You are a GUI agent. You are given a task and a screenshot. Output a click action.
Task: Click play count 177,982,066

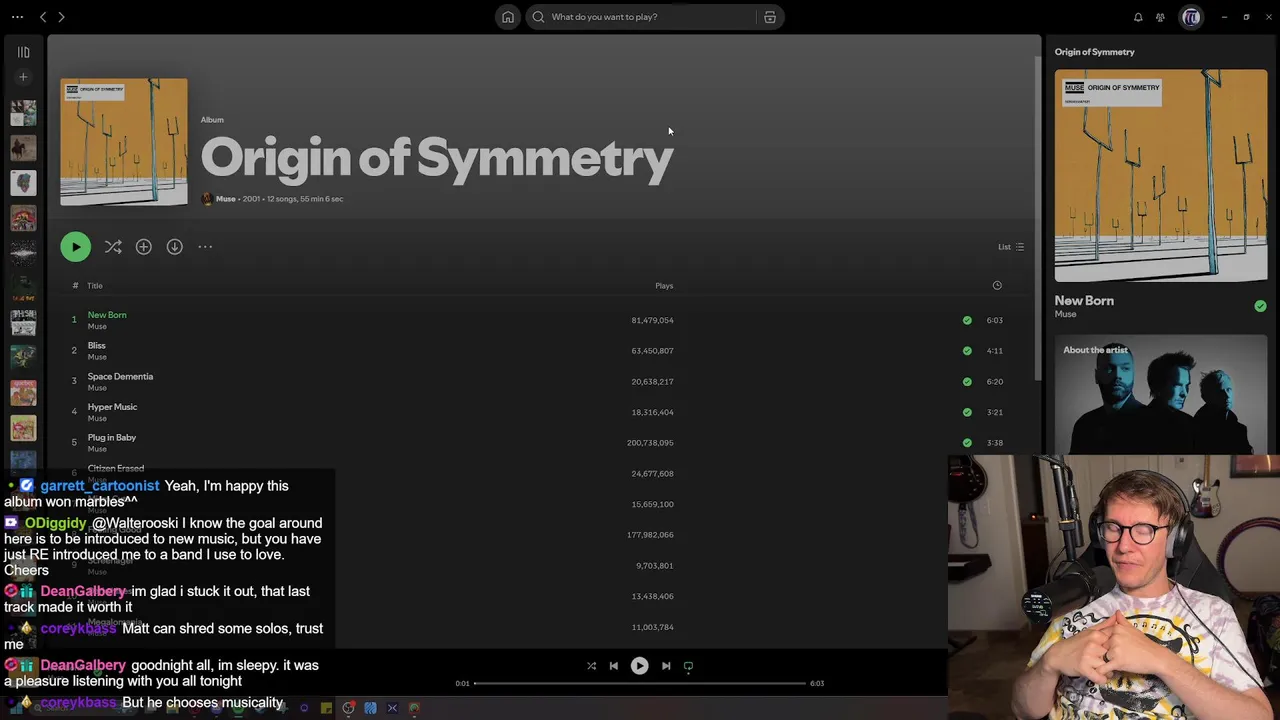pos(650,535)
